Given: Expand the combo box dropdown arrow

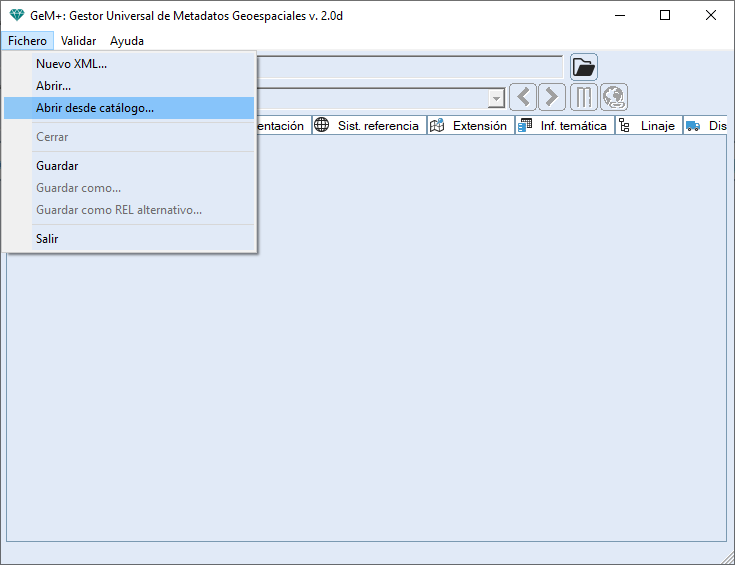Looking at the screenshot, I should tap(496, 98).
